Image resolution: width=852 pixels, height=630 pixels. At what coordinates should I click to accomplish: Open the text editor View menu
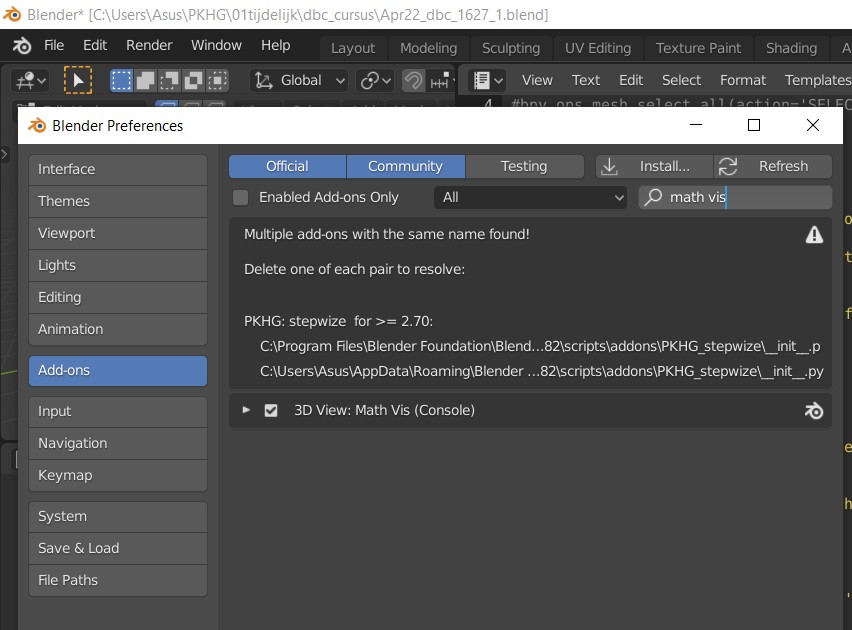tap(537, 80)
